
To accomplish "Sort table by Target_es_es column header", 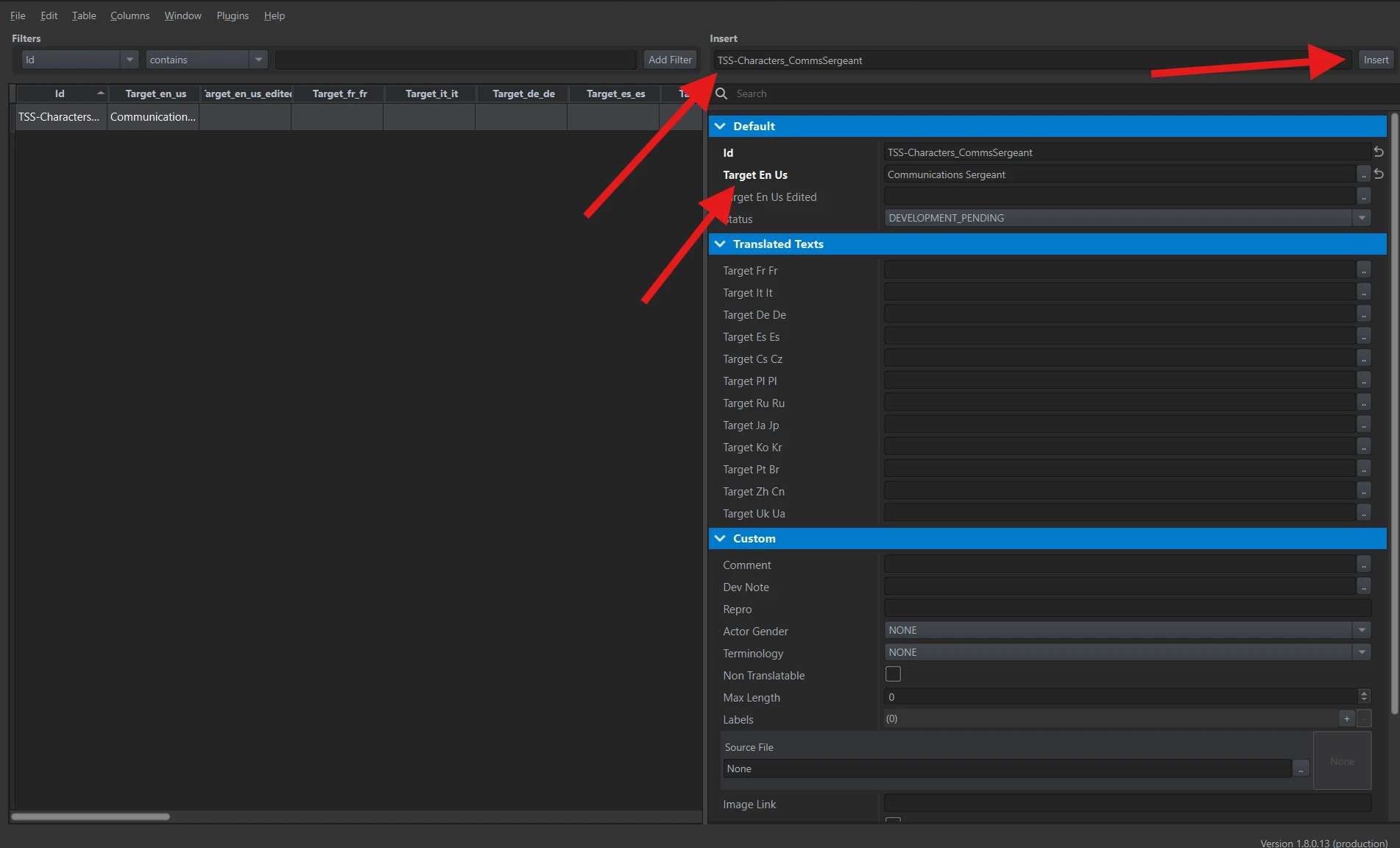I will coord(615,93).
